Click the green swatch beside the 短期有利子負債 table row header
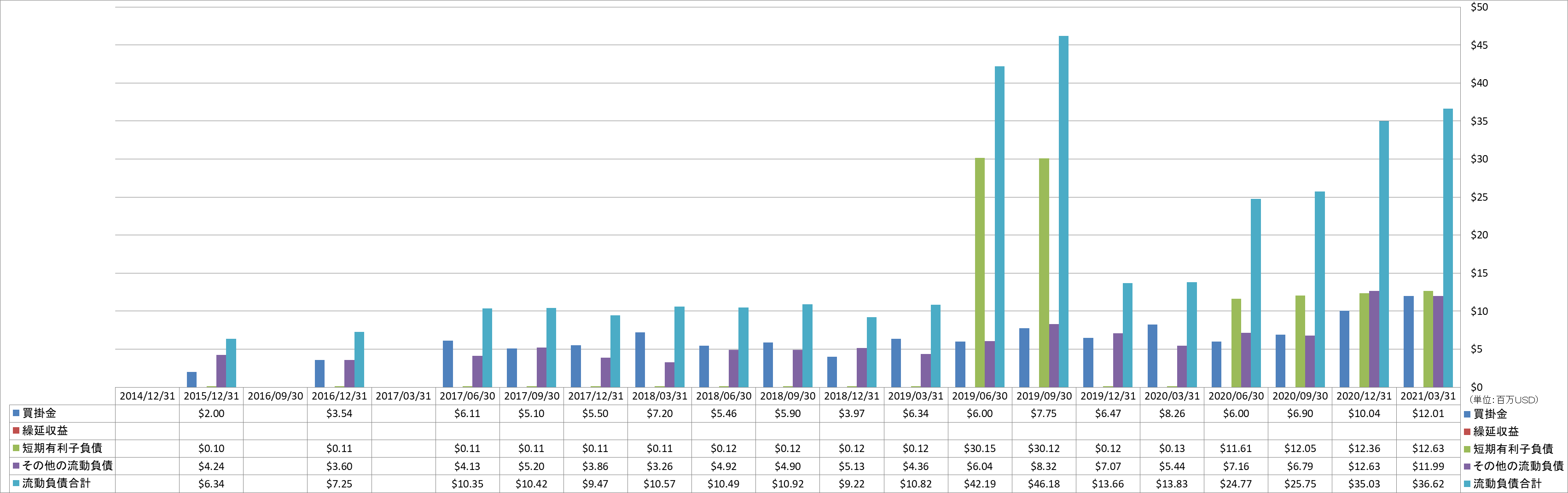The width and height of the screenshot is (1568, 493). coord(17,448)
